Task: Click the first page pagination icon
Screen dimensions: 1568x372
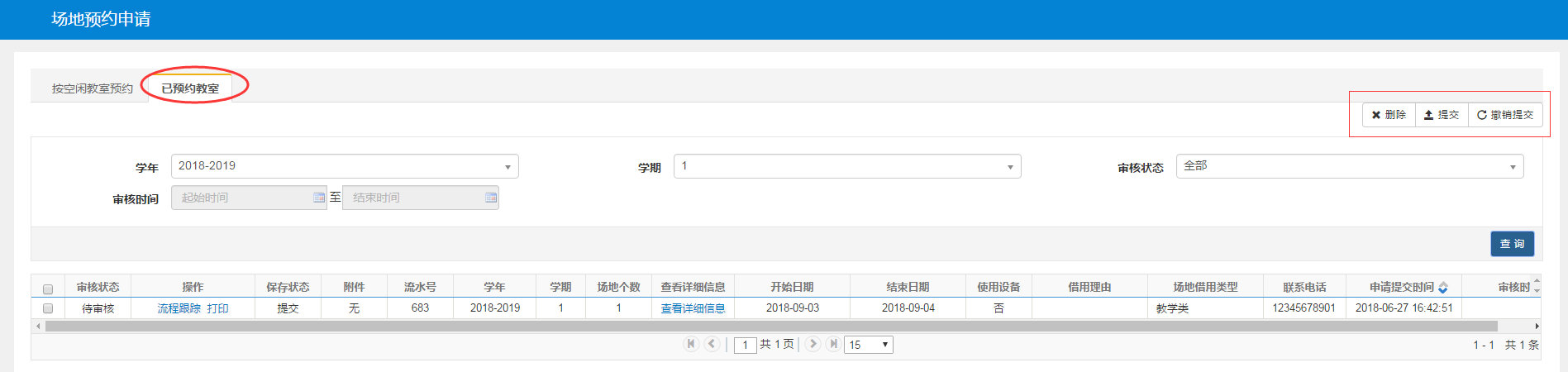Action: click(691, 344)
